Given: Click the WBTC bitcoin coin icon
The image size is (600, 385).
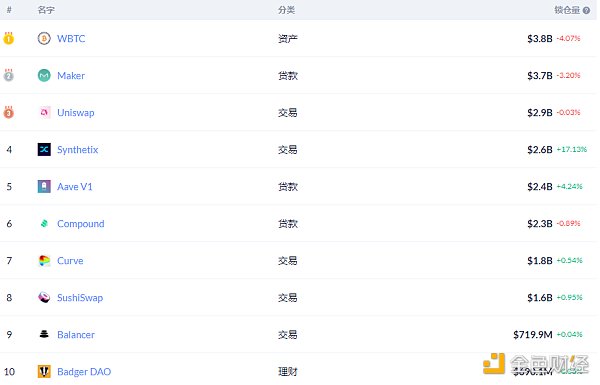Looking at the screenshot, I should click(44, 39).
